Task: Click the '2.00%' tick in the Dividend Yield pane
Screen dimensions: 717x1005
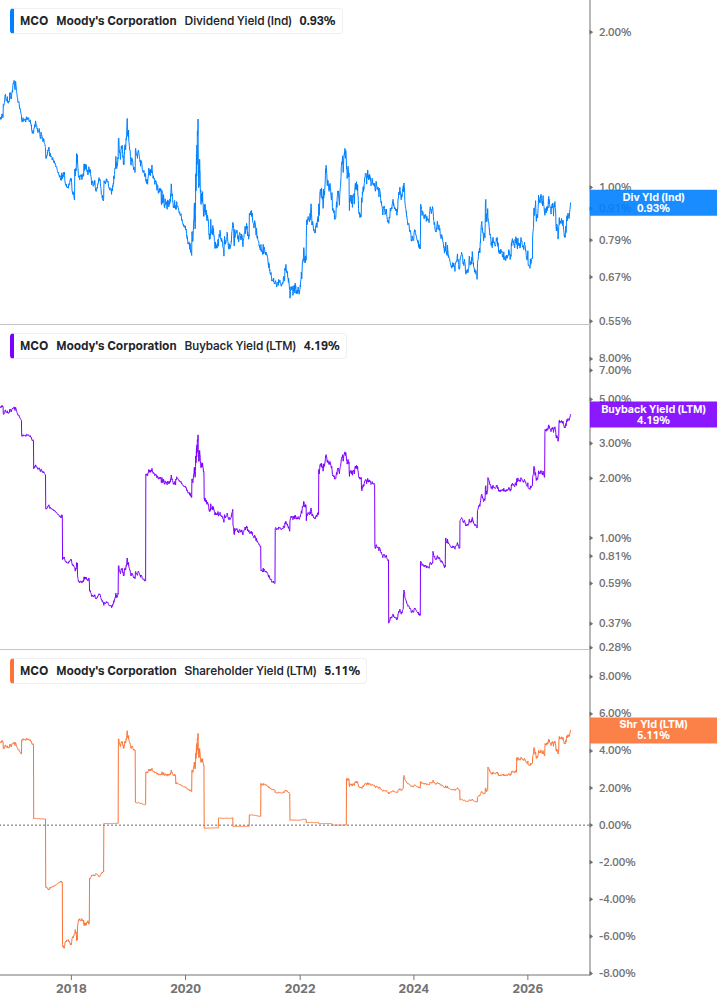Action: click(615, 33)
